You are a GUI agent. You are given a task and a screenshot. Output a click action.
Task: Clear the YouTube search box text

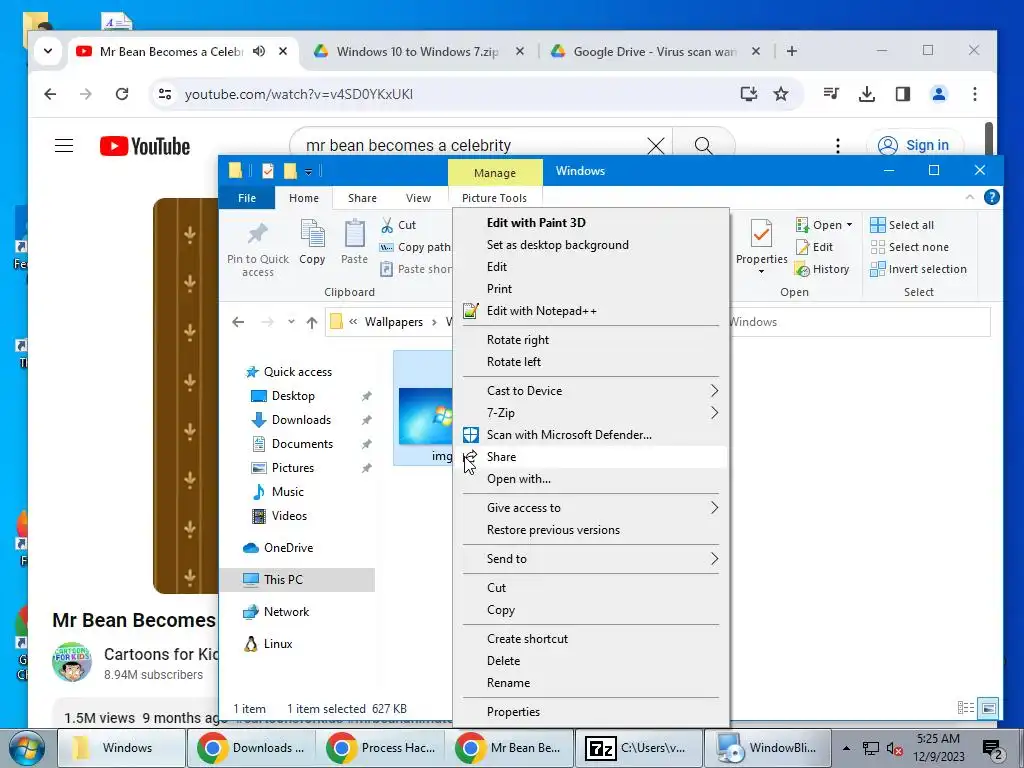(x=656, y=145)
